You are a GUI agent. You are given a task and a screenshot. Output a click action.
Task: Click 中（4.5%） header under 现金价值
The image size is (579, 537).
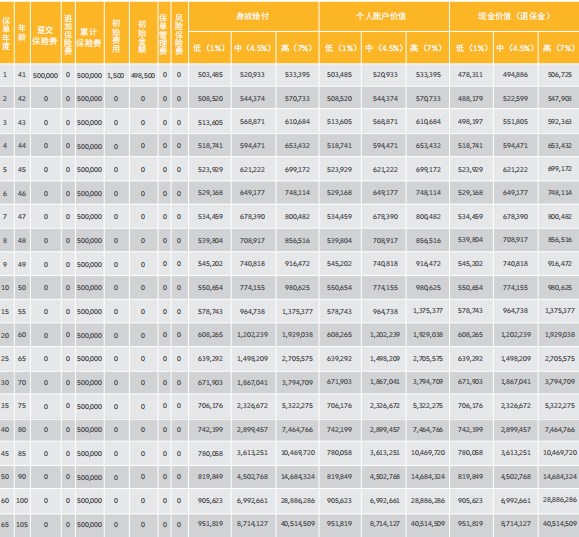(515, 48)
